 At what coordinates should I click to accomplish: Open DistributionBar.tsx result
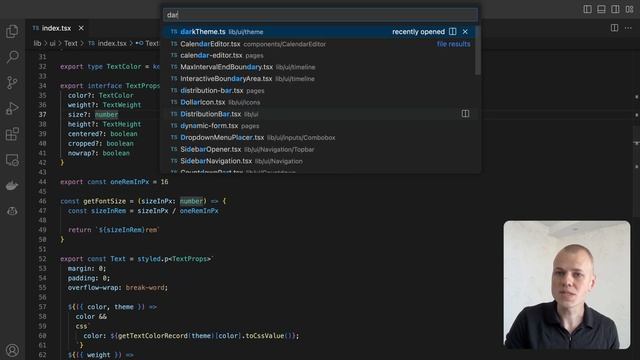coord(319,114)
